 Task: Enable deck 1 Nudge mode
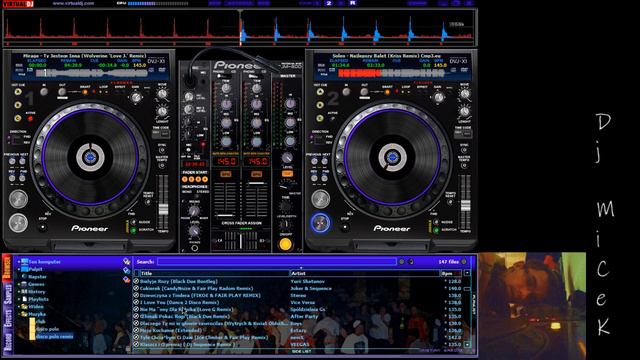point(133,222)
